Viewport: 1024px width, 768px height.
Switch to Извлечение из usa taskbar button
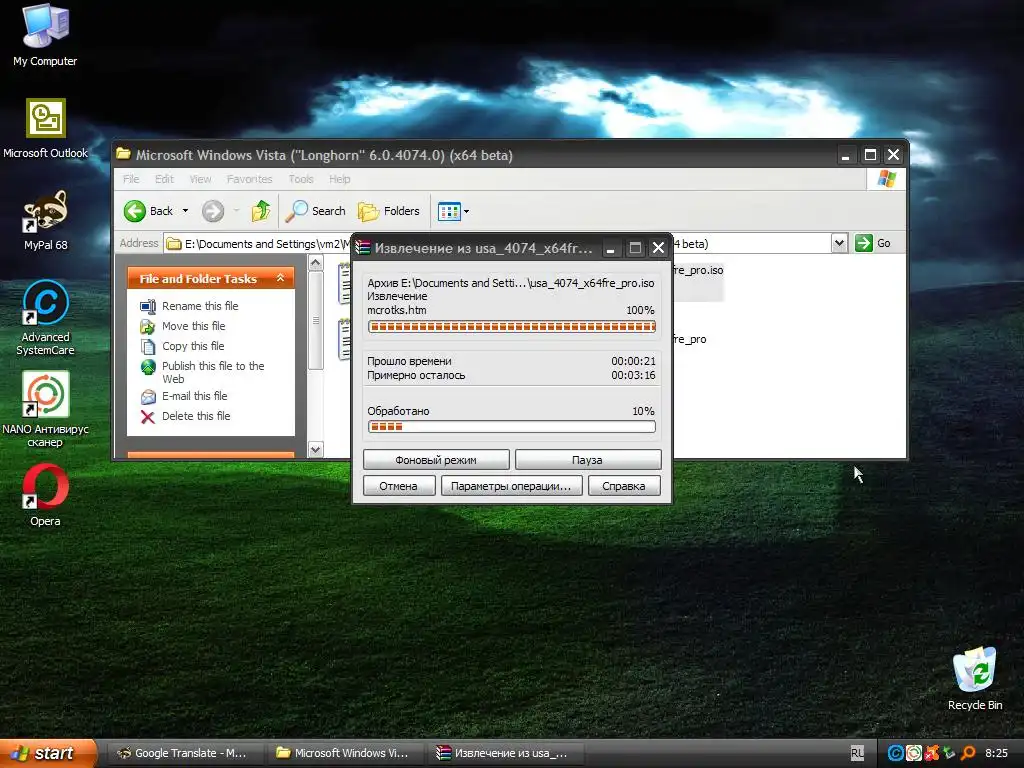click(x=505, y=753)
